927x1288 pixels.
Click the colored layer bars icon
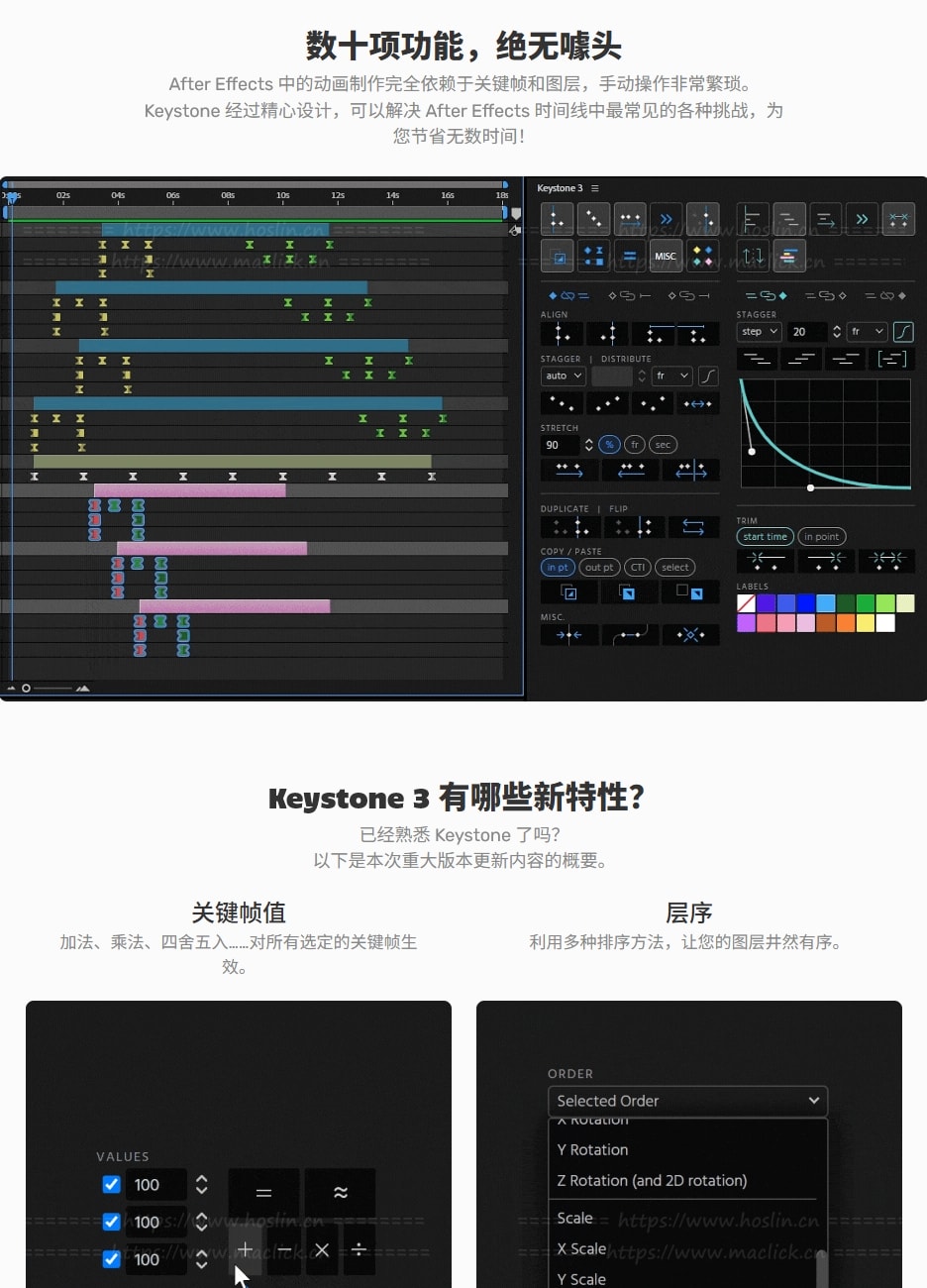789,256
